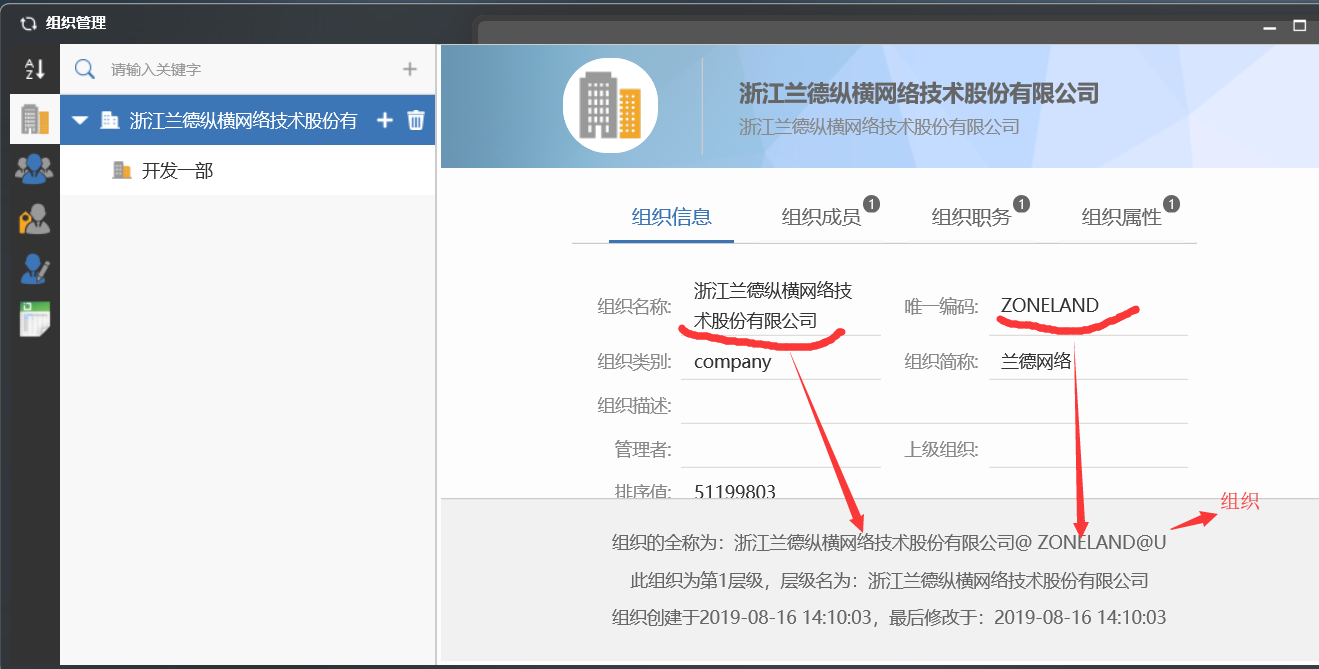Click the 唯一编码 field showing ZONELAND
1319x669 pixels.
(1088, 306)
